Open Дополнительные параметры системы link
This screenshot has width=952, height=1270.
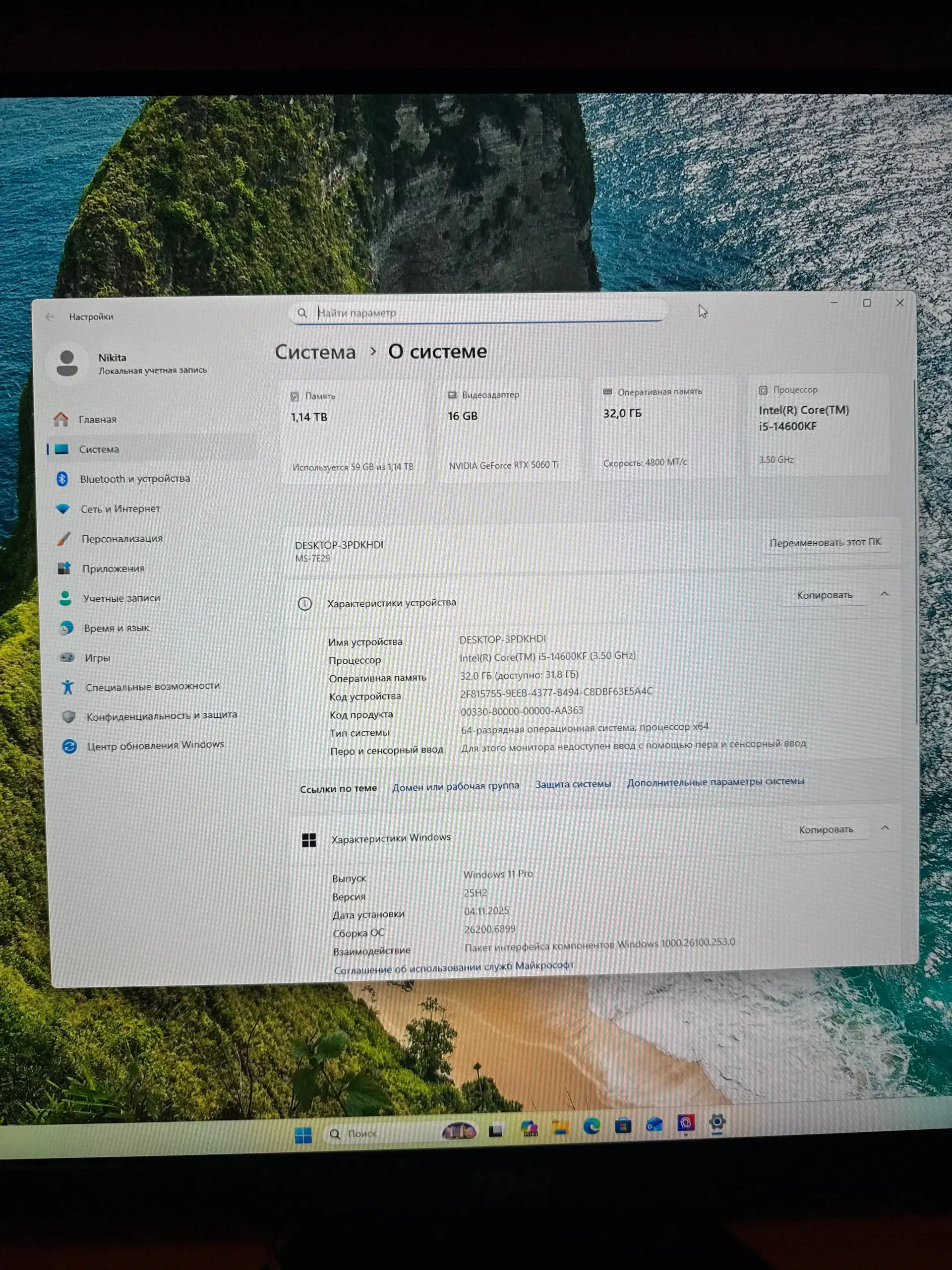tap(715, 781)
